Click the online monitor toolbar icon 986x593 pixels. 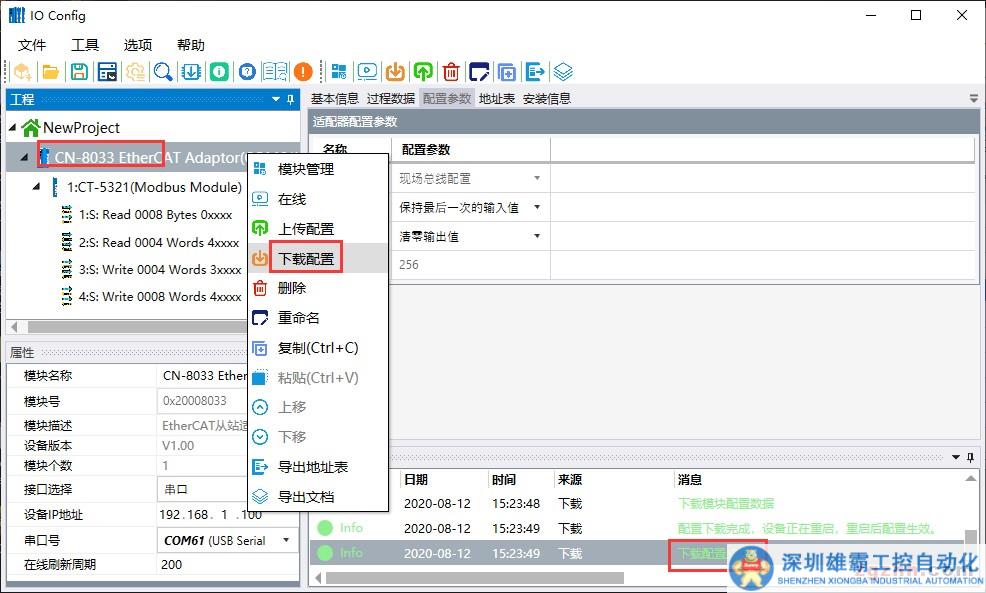point(368,72)
